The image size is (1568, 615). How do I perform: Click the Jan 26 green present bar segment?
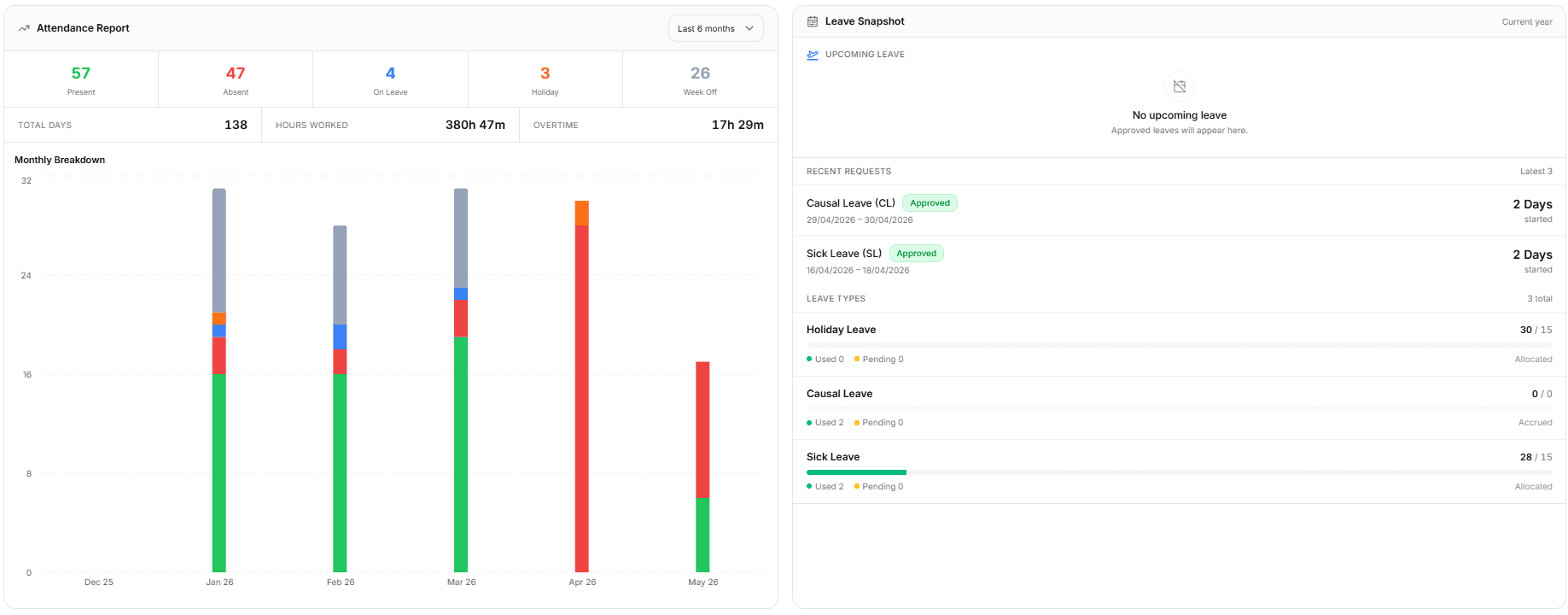[219, 472]
